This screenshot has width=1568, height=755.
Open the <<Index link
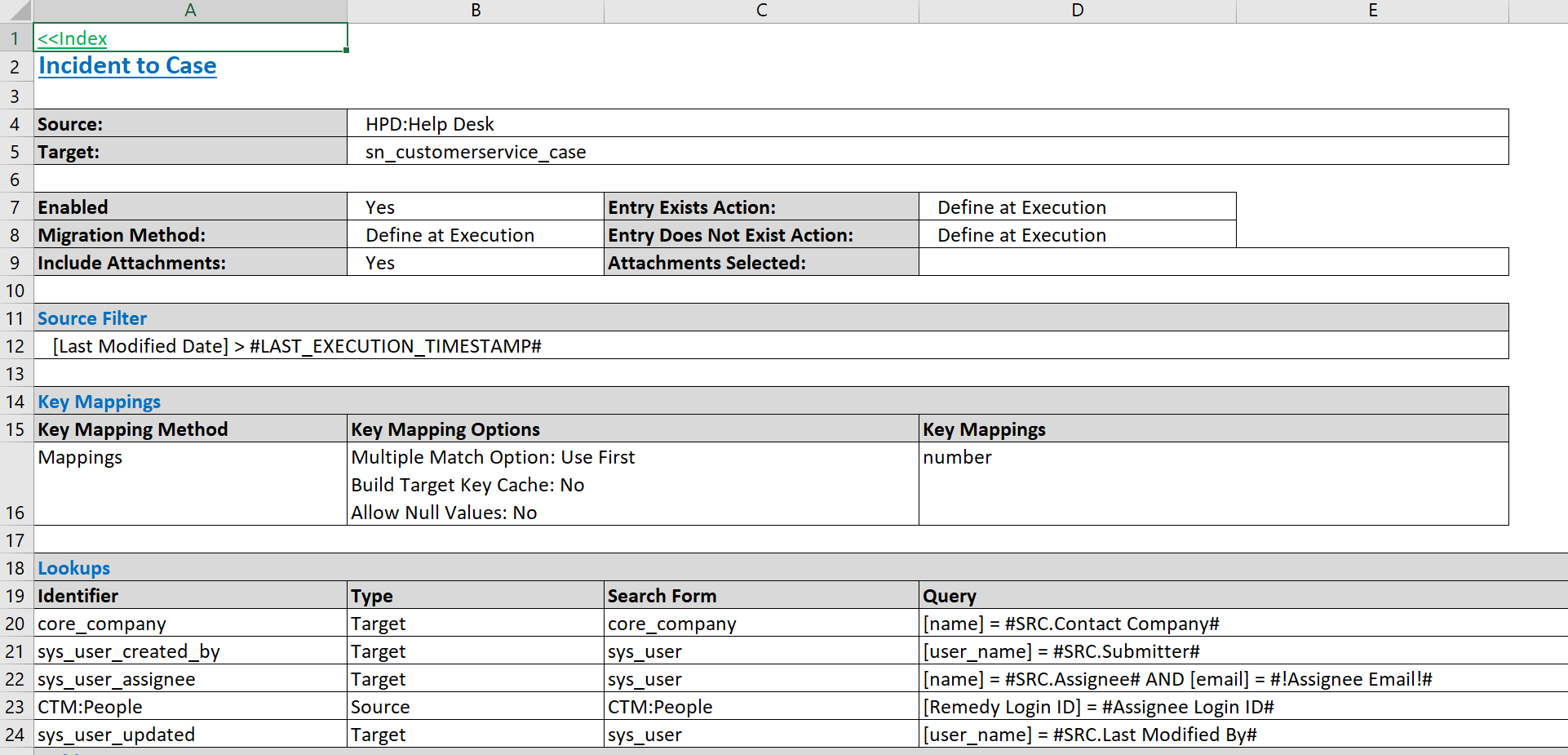coord(73,38)
